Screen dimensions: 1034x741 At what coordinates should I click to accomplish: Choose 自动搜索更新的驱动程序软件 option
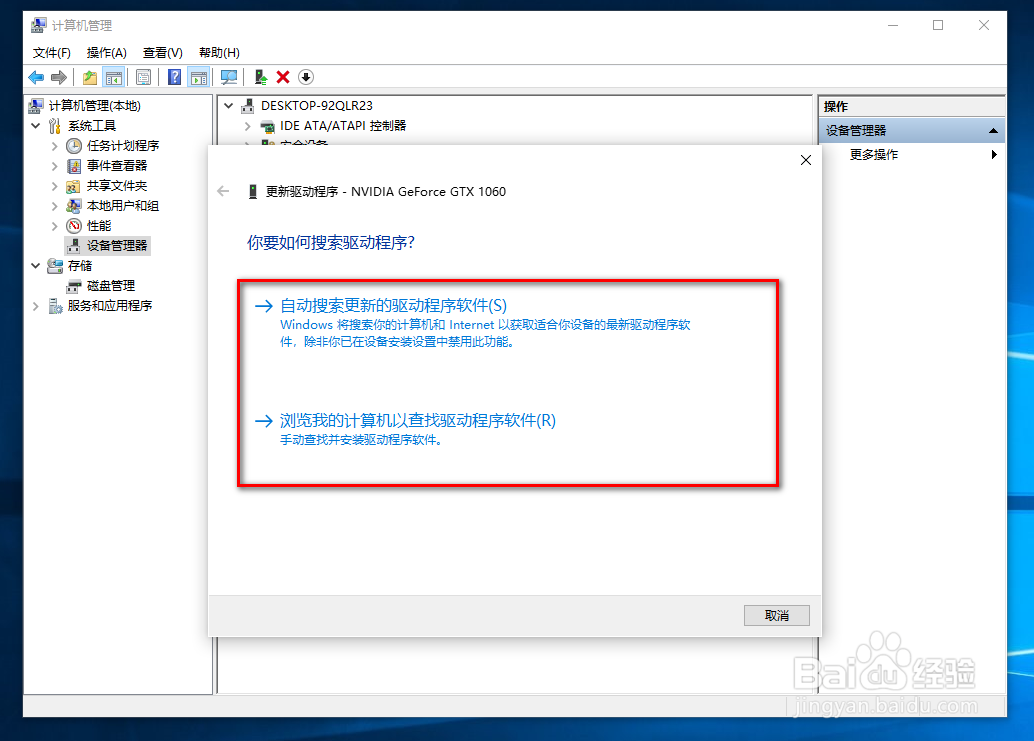click(392, 305)
